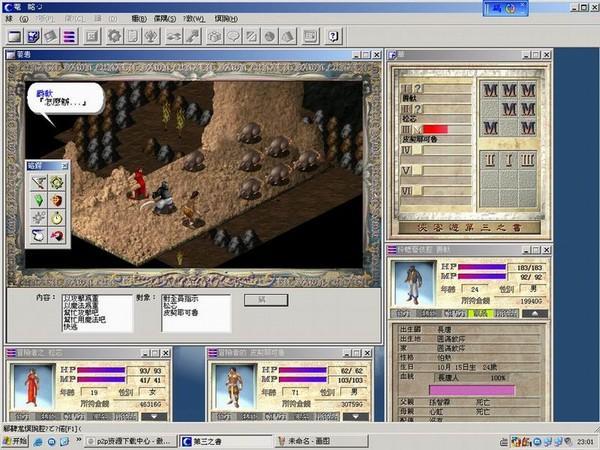Select the golden ring magic icon in battle palette
Viewport: 600px width, 450px height.
click(57, 183)
